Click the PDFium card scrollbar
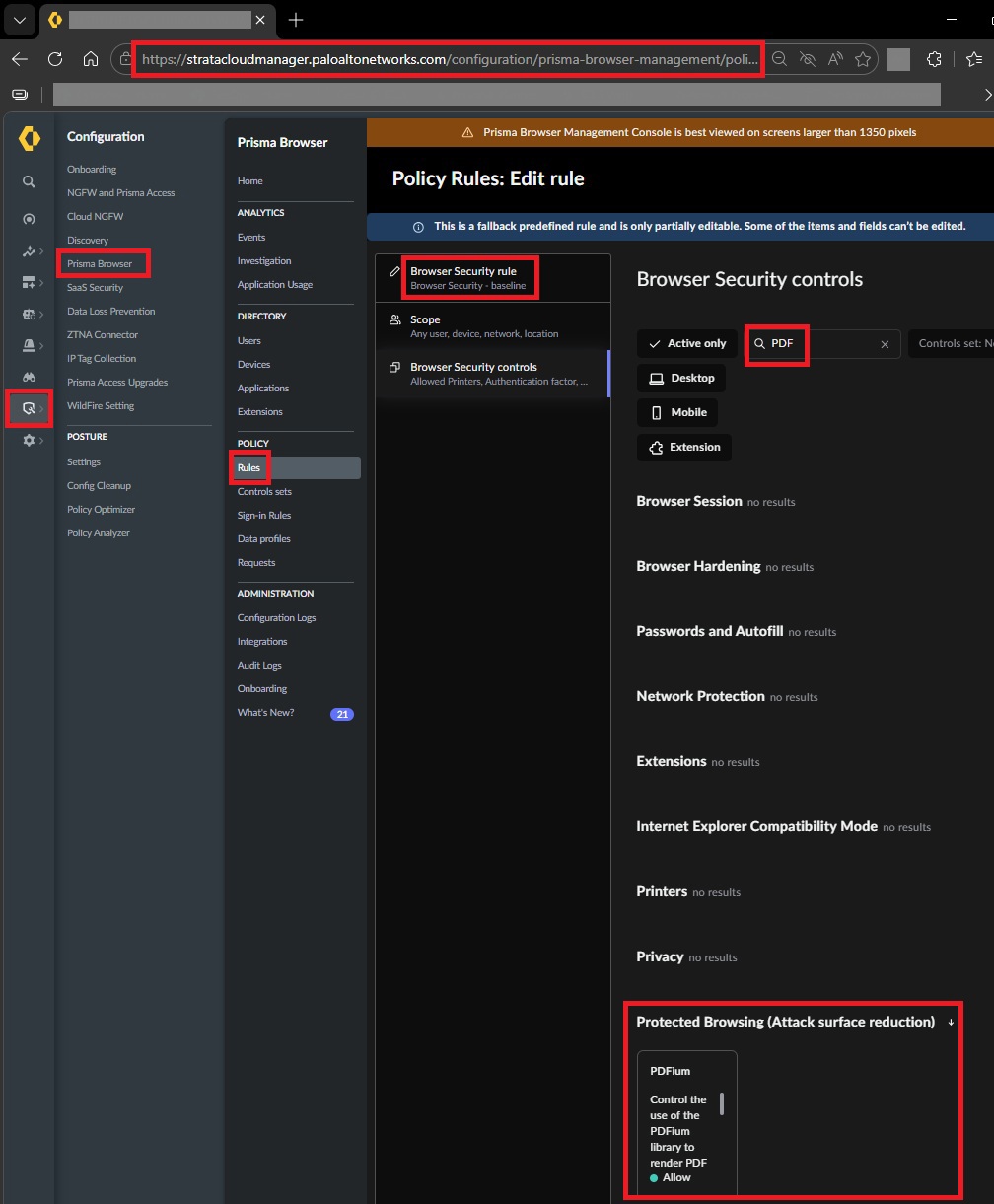Viewport: 994px width, 1204px height. (722, 1103)
